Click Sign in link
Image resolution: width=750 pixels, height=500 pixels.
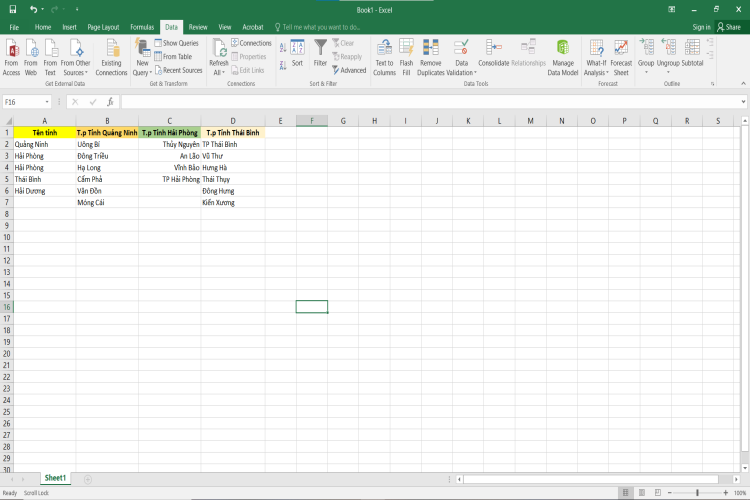pos(701,27)
